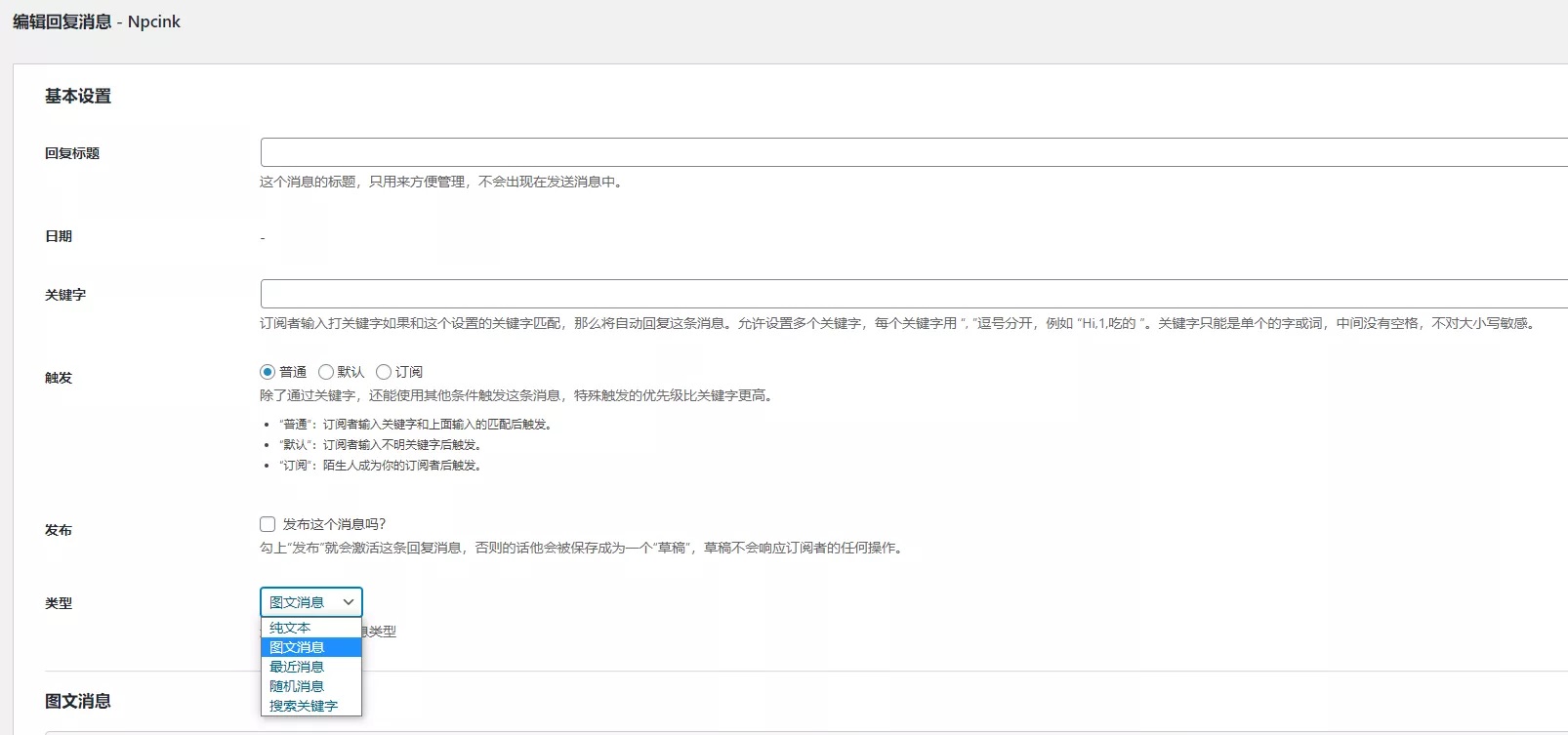Click the 关键字 input field

[x=914, y=294]
